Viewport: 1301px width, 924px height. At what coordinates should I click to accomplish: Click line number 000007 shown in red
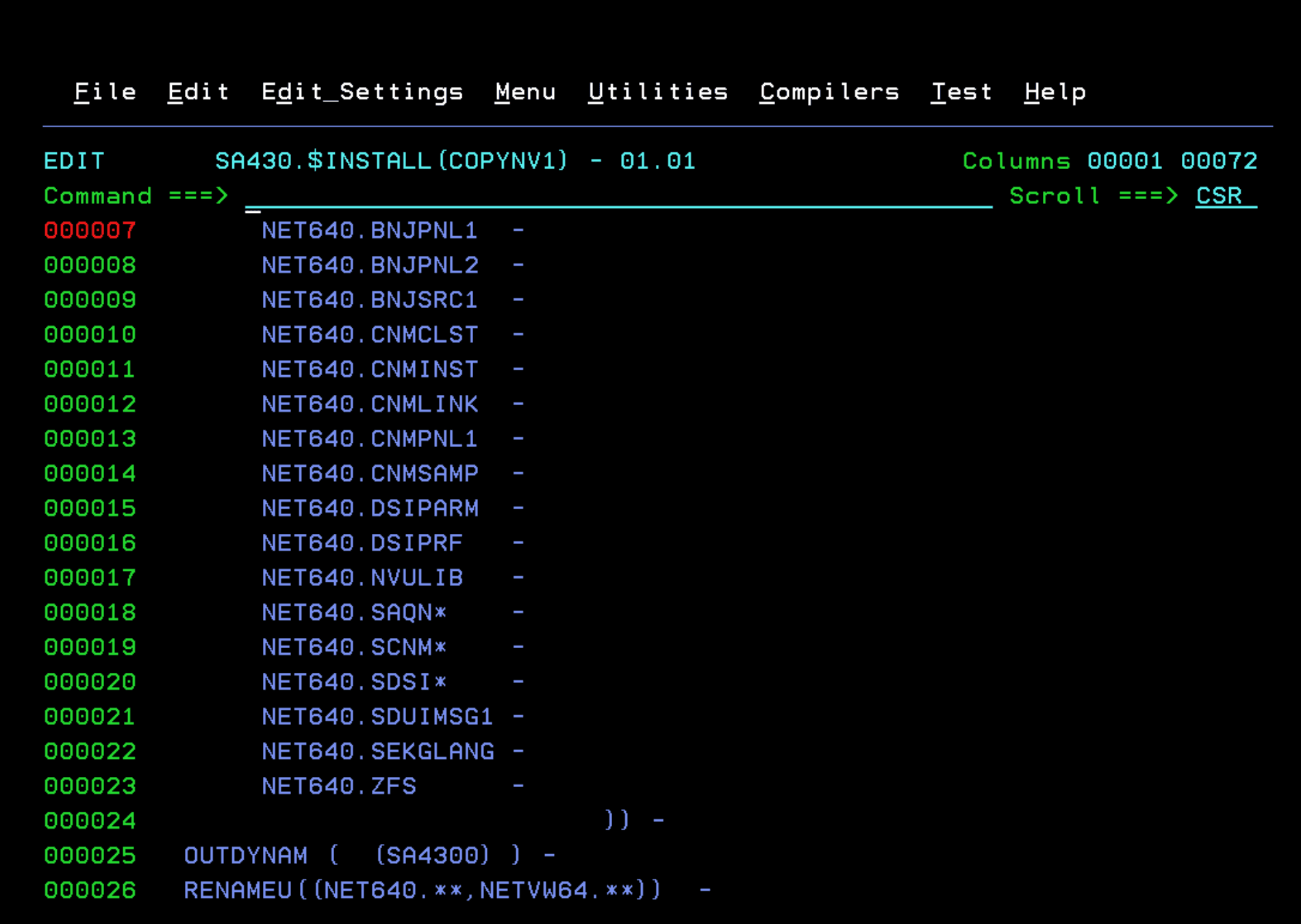point(89,231)
